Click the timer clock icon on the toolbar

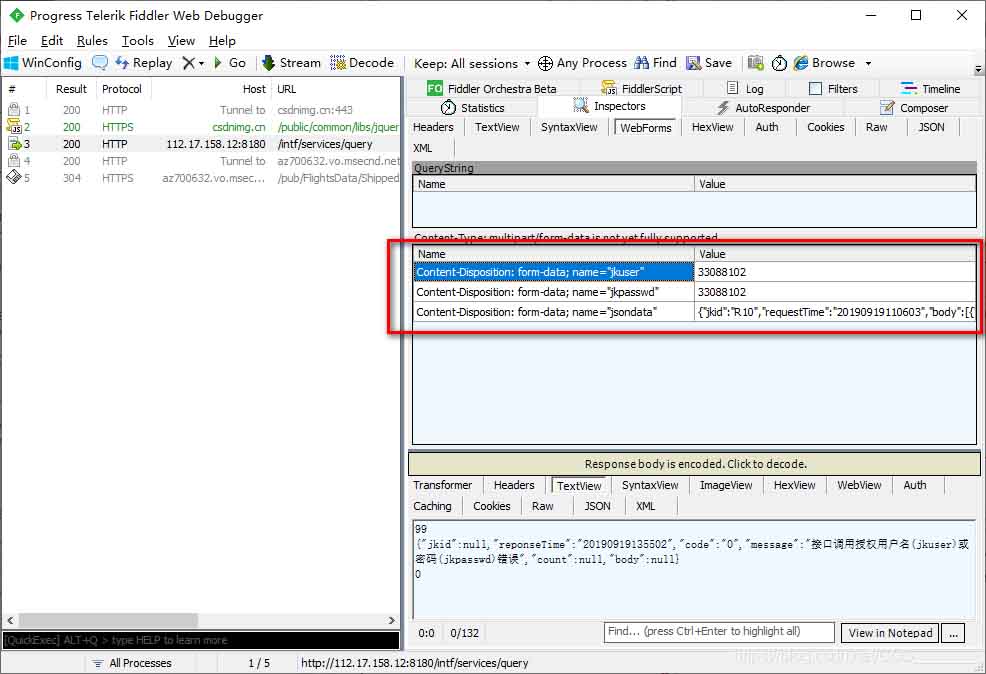click(780, 62)
